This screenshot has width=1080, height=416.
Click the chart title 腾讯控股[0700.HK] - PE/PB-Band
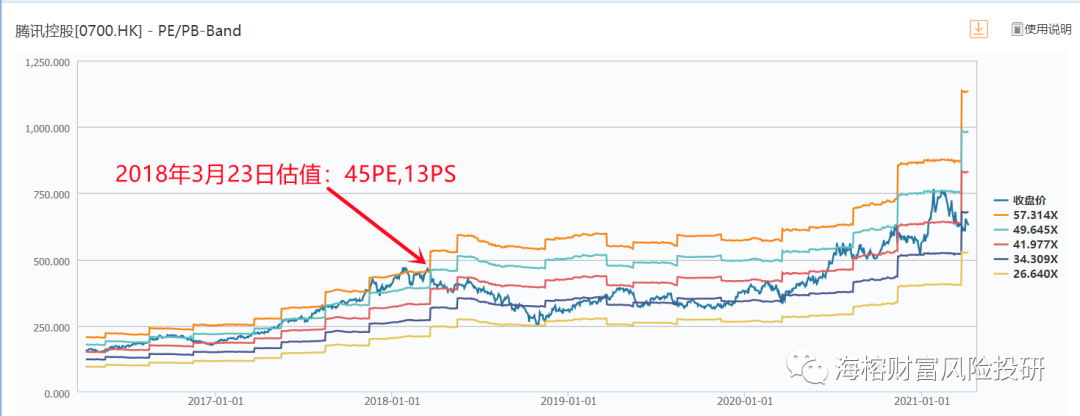(x=128, y=31)
